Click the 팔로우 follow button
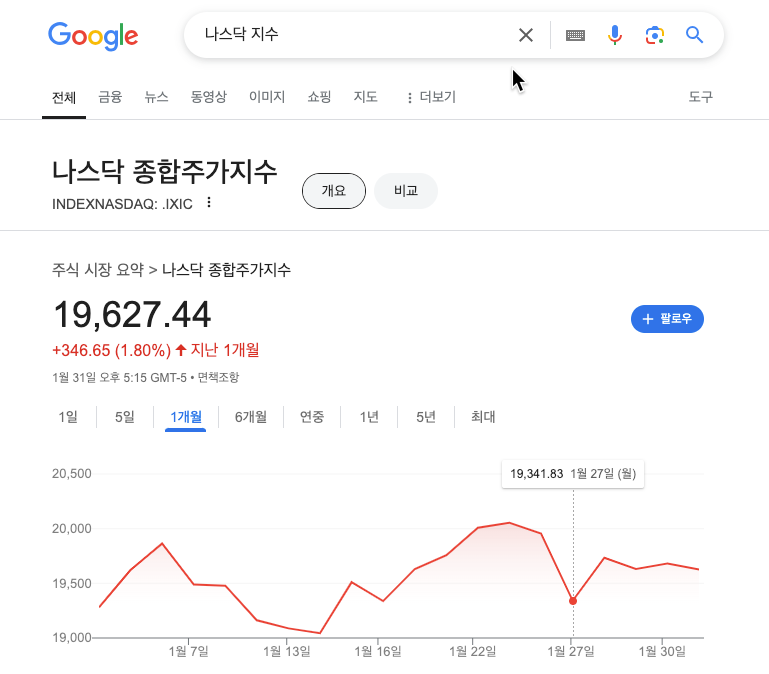 667,319
